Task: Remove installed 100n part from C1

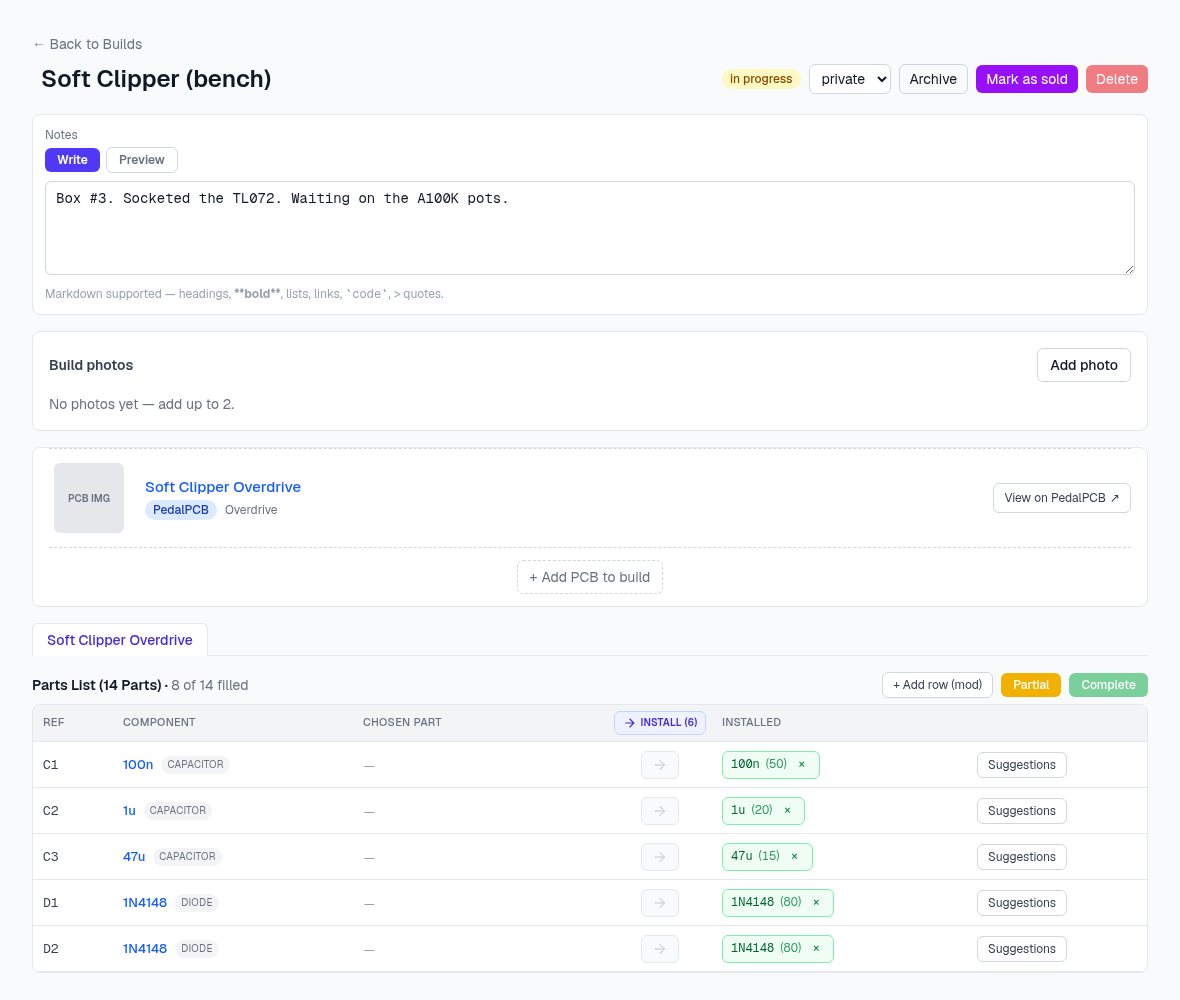Action: tap(801, 764)
